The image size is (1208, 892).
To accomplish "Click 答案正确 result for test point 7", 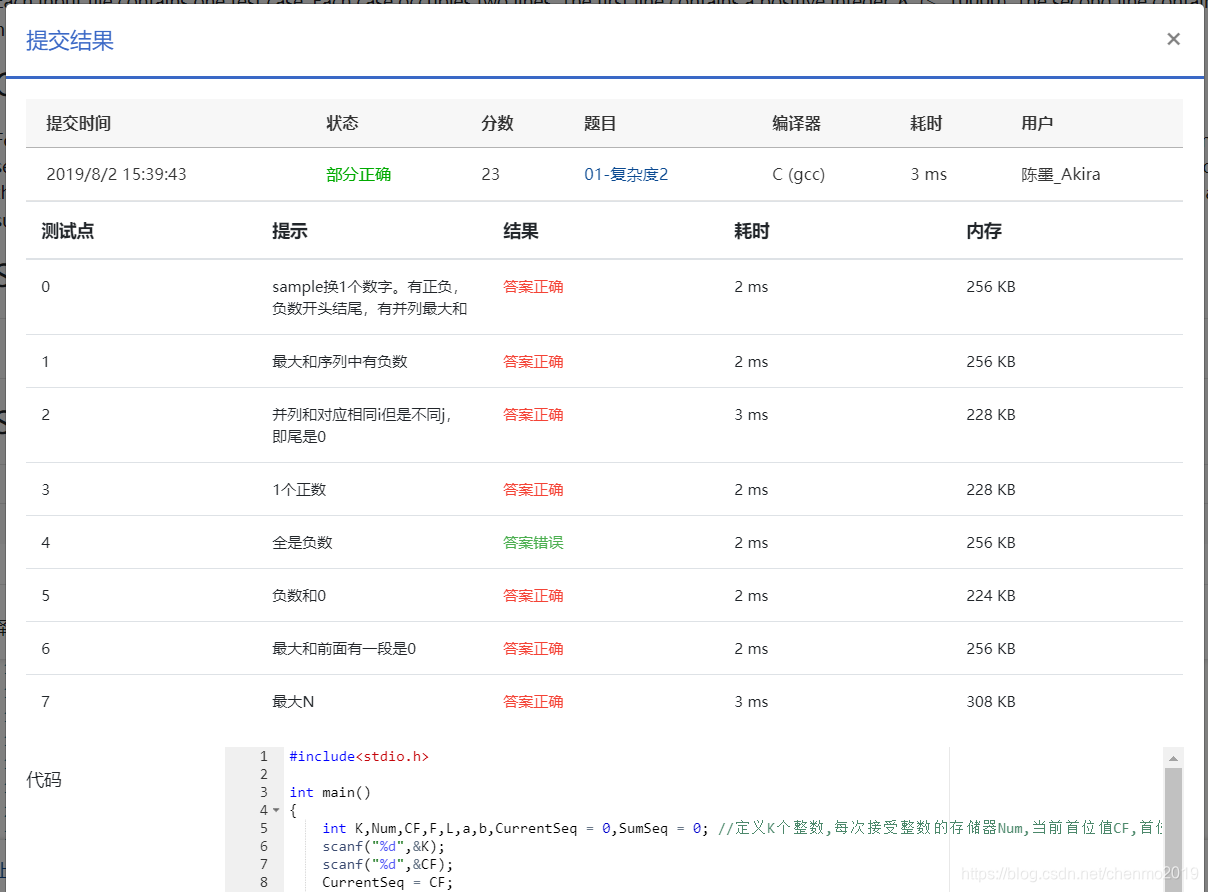I will (533, 702).
